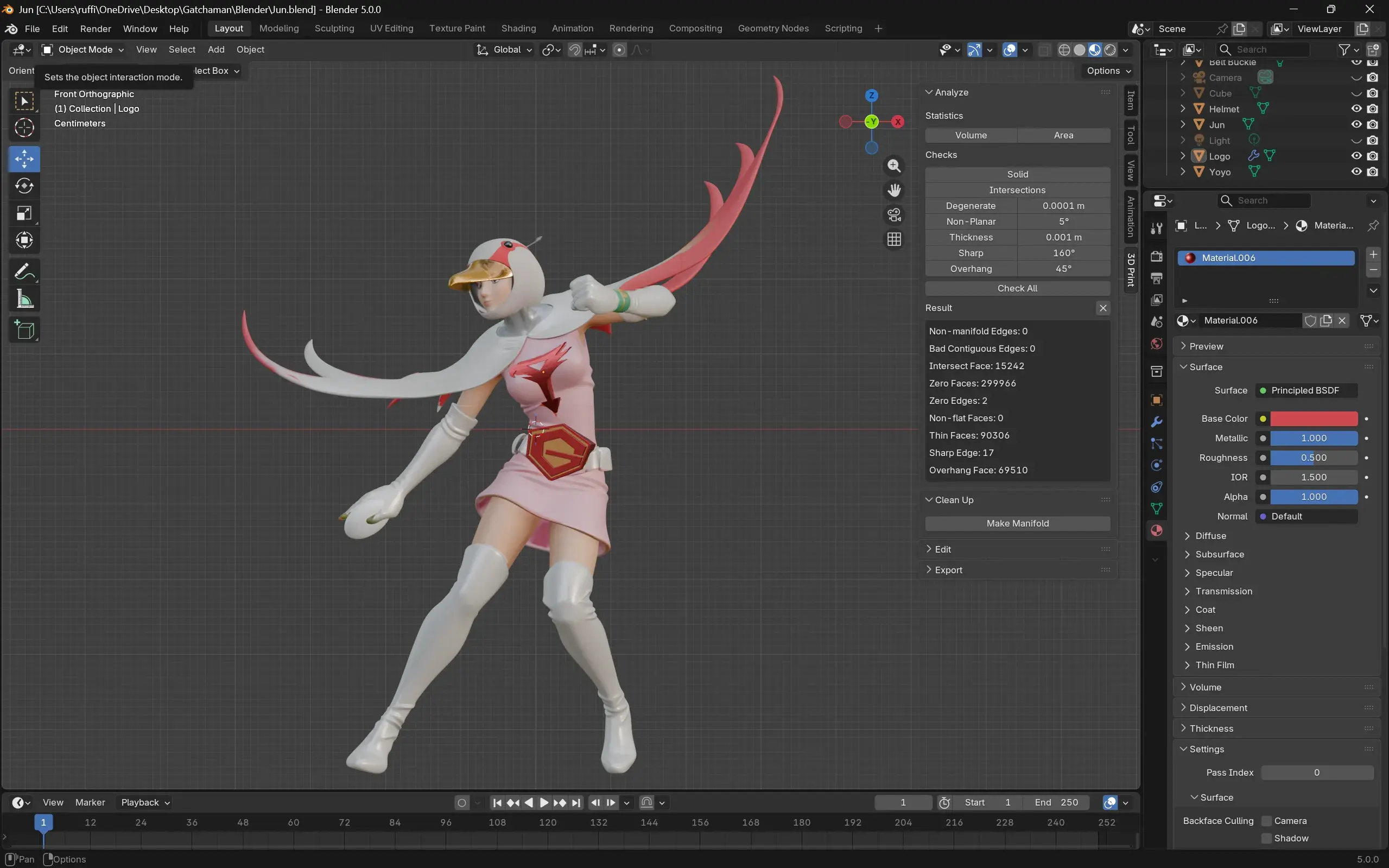Activate the Transform tool
Viewport: 1389px width, 868px height.
[x=24, y=240]
